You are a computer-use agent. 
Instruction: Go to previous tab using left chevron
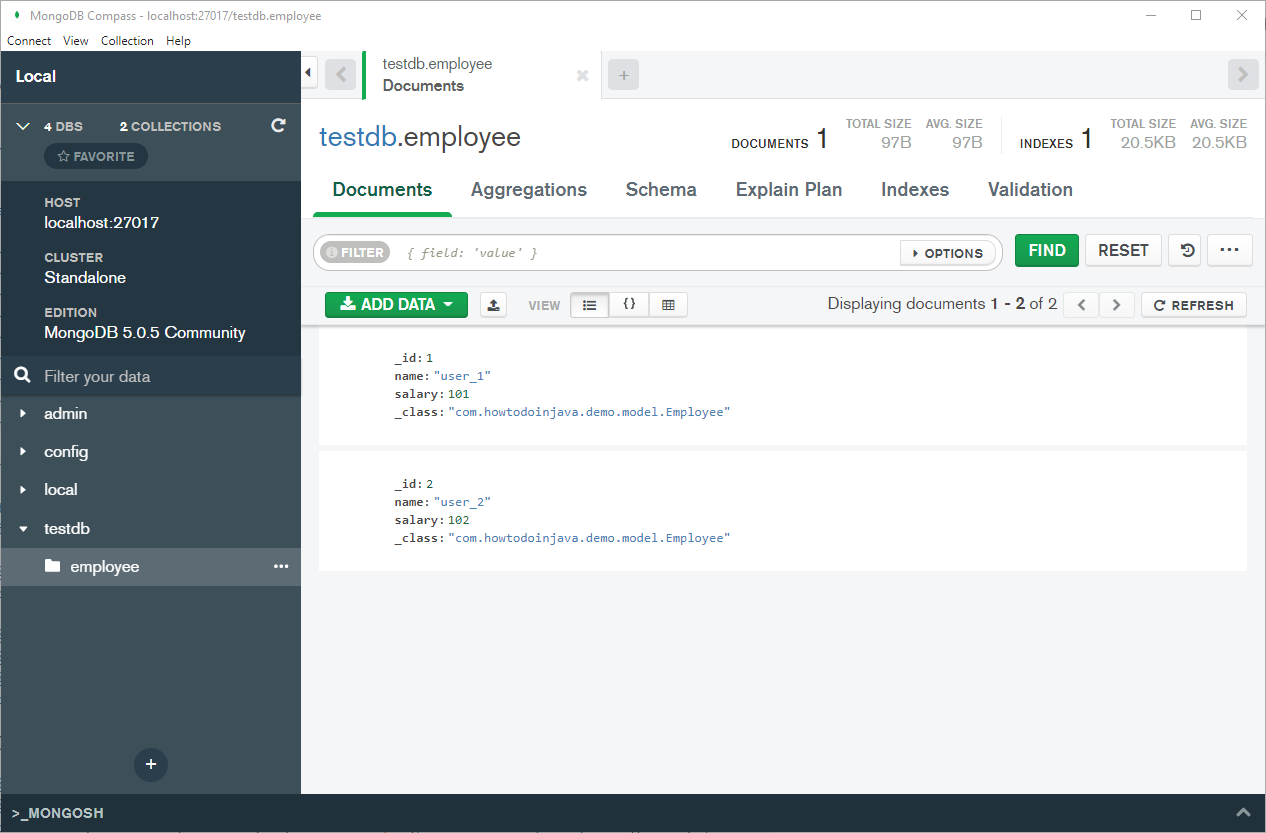tap(341, 75)
